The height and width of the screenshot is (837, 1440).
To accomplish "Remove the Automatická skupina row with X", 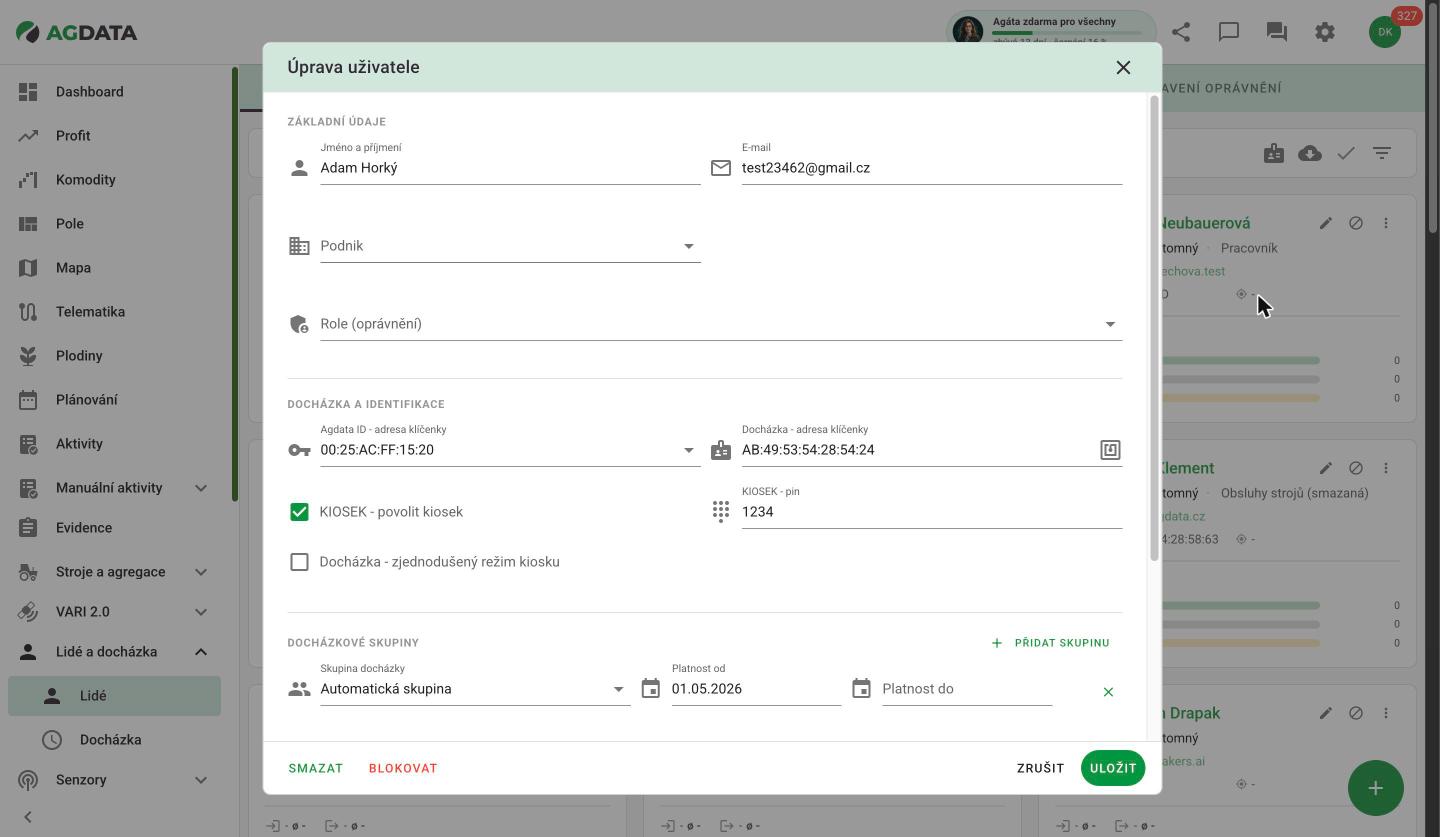I will (1108, 692).
